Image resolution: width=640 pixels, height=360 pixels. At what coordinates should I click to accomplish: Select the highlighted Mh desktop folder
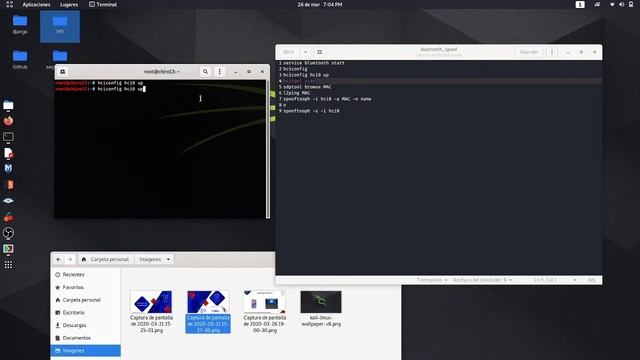point(60,26)
